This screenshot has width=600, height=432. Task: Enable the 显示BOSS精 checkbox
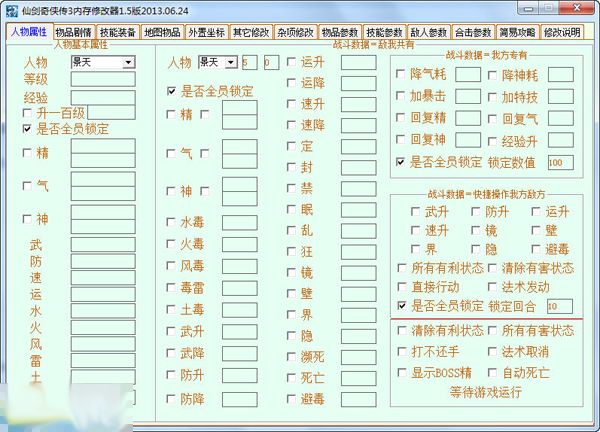click(x=402, y=372)
